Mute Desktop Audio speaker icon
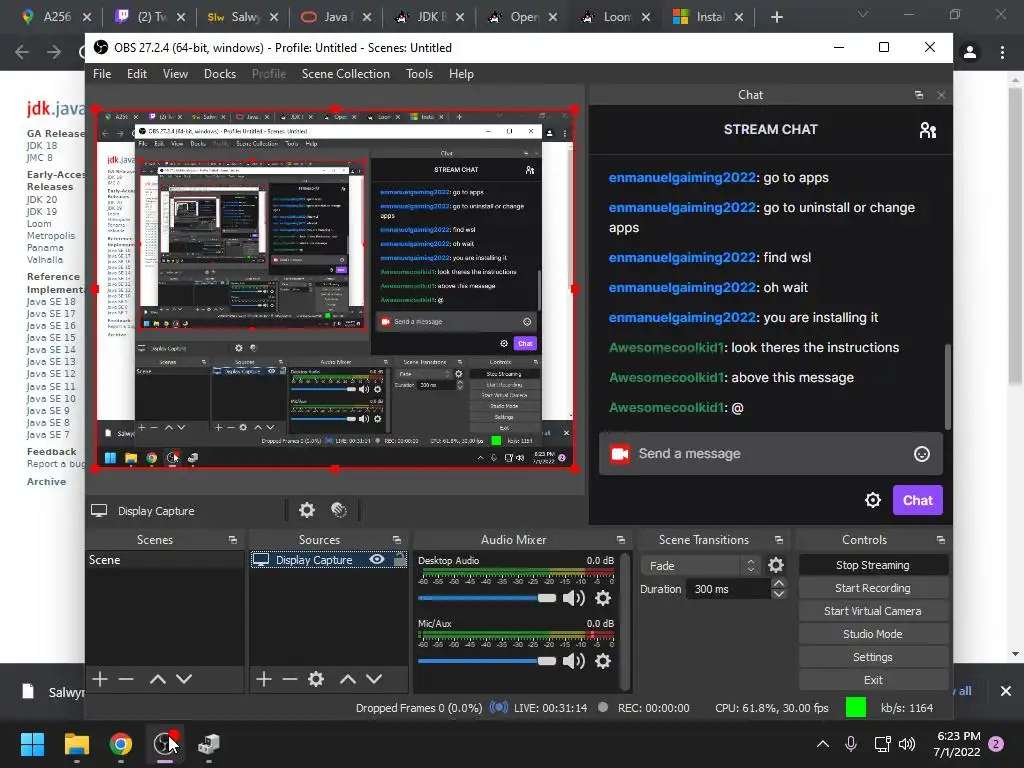The width and height of the screenshot is (1024, 768). (573, 598)
